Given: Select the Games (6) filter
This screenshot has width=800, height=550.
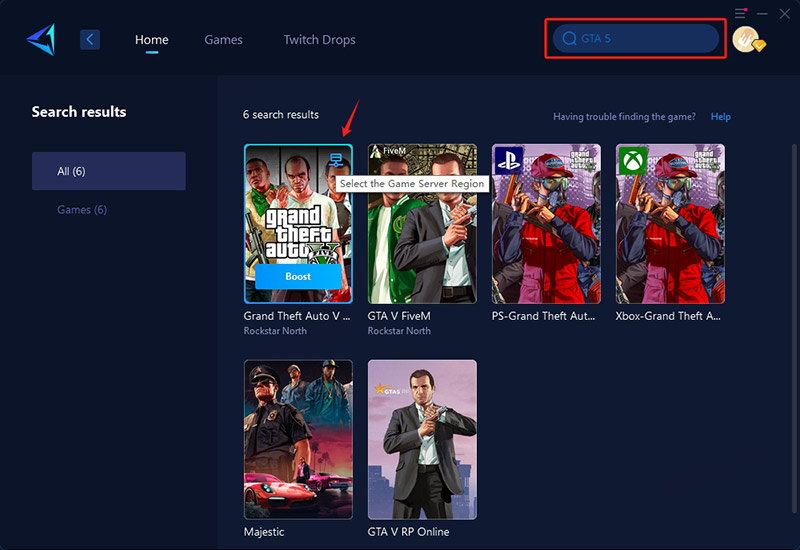Looking at the screenshot, I should (82, 210).
